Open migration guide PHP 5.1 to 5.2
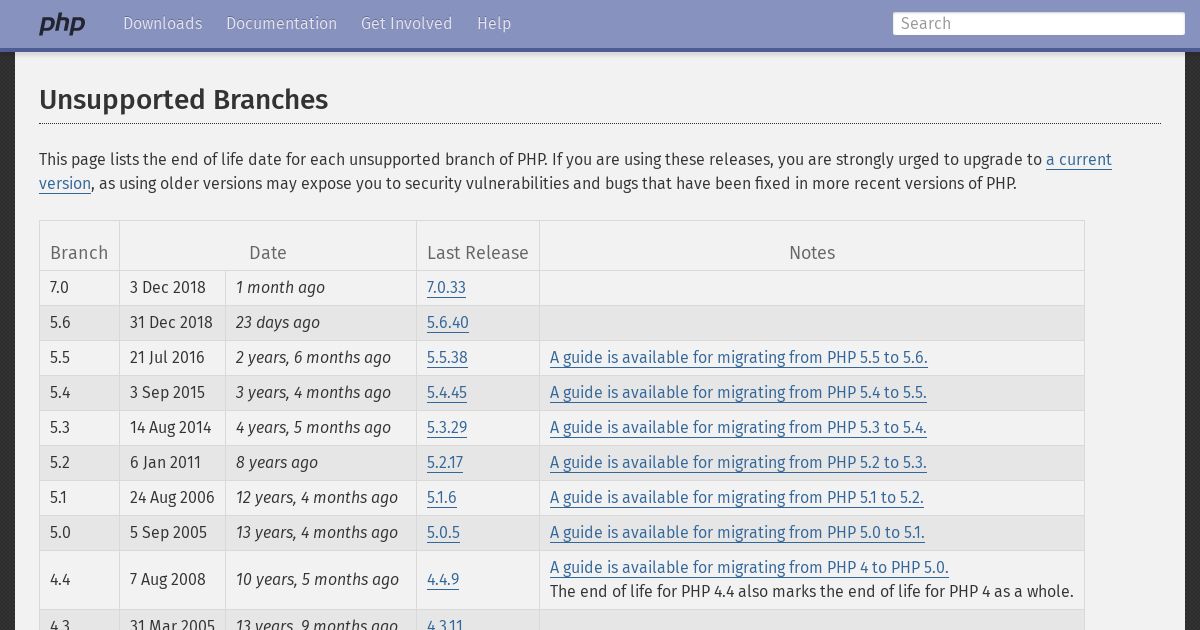The image size is (1200, 630). pos(737,498)
